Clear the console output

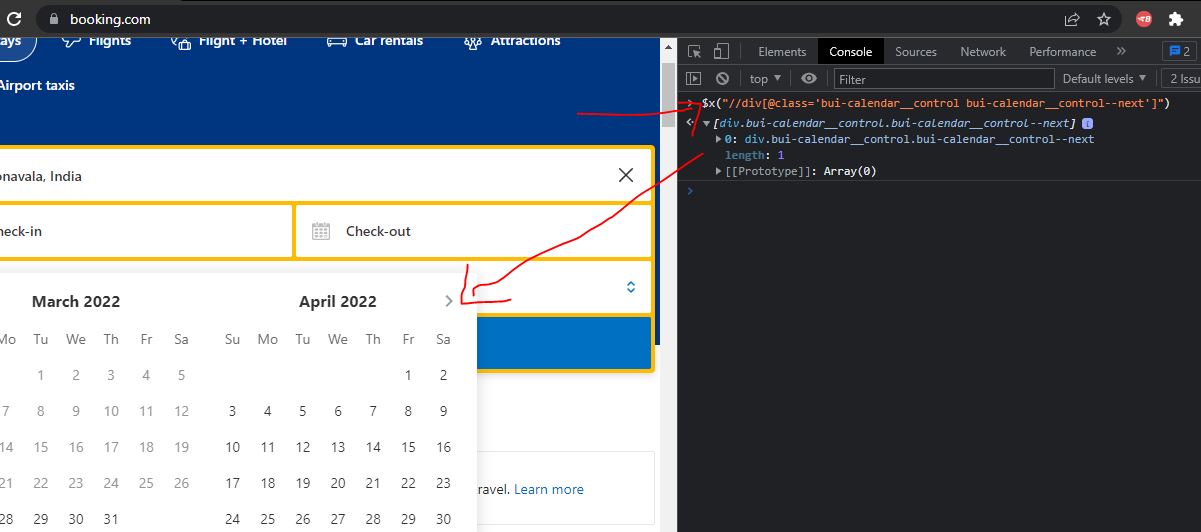(x=722, y=78)
